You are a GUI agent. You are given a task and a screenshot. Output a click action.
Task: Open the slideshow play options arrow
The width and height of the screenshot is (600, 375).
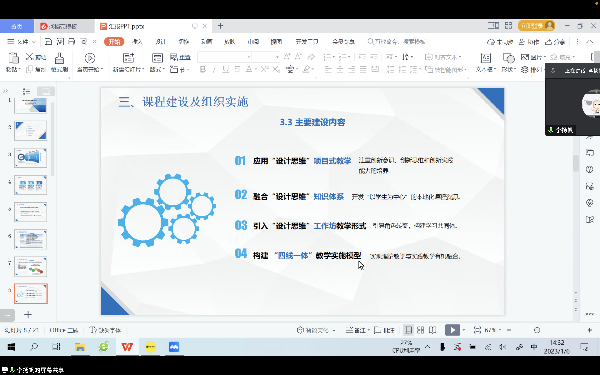(464, 330)
